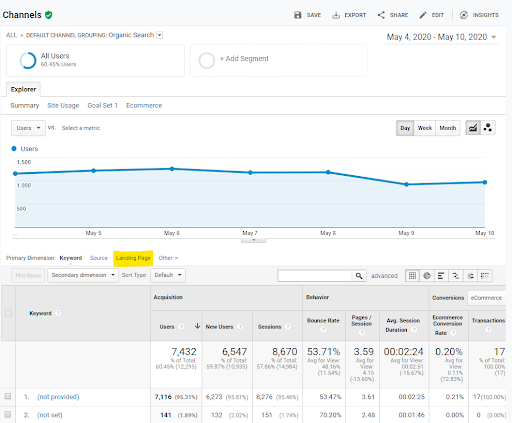512x423 pixels.
Task: Select the Term cloud view icon
Action: pyautogui.click(x=470, y=276)
